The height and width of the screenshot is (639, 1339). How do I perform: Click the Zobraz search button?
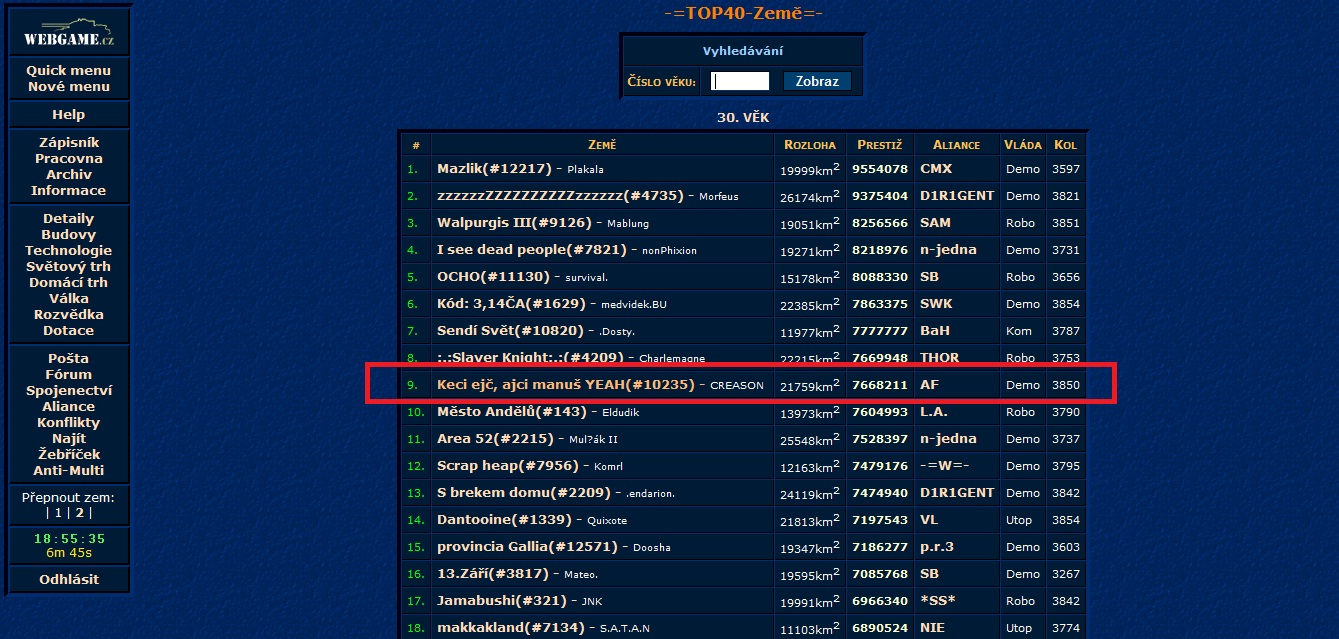(x=816, y=81)
